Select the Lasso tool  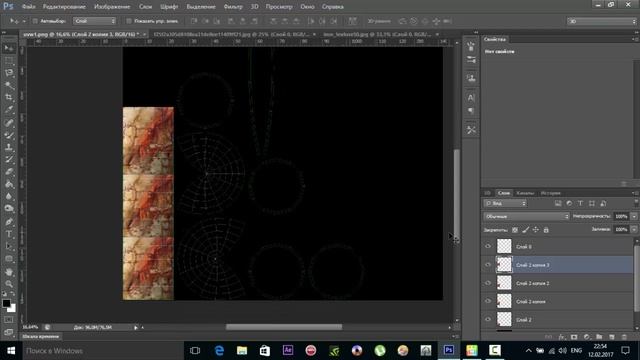(9, 73)
